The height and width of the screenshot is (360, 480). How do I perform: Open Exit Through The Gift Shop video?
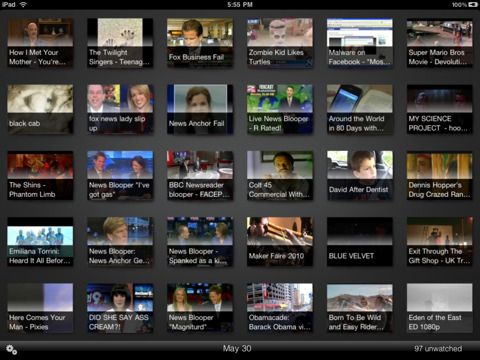pyautogui.click(x=439, y=242)
